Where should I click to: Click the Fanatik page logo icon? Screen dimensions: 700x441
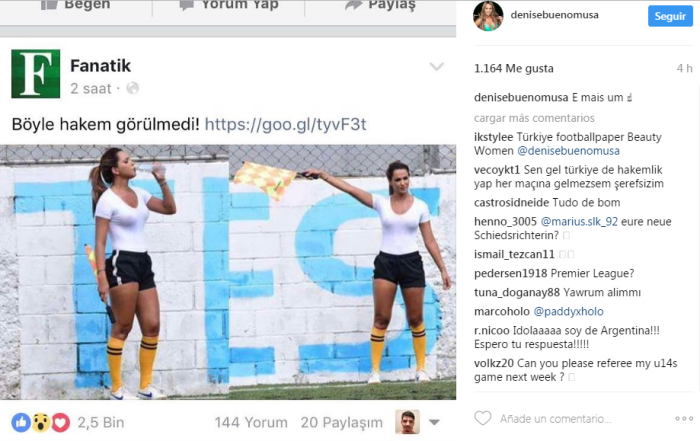(x=36, y=74)
